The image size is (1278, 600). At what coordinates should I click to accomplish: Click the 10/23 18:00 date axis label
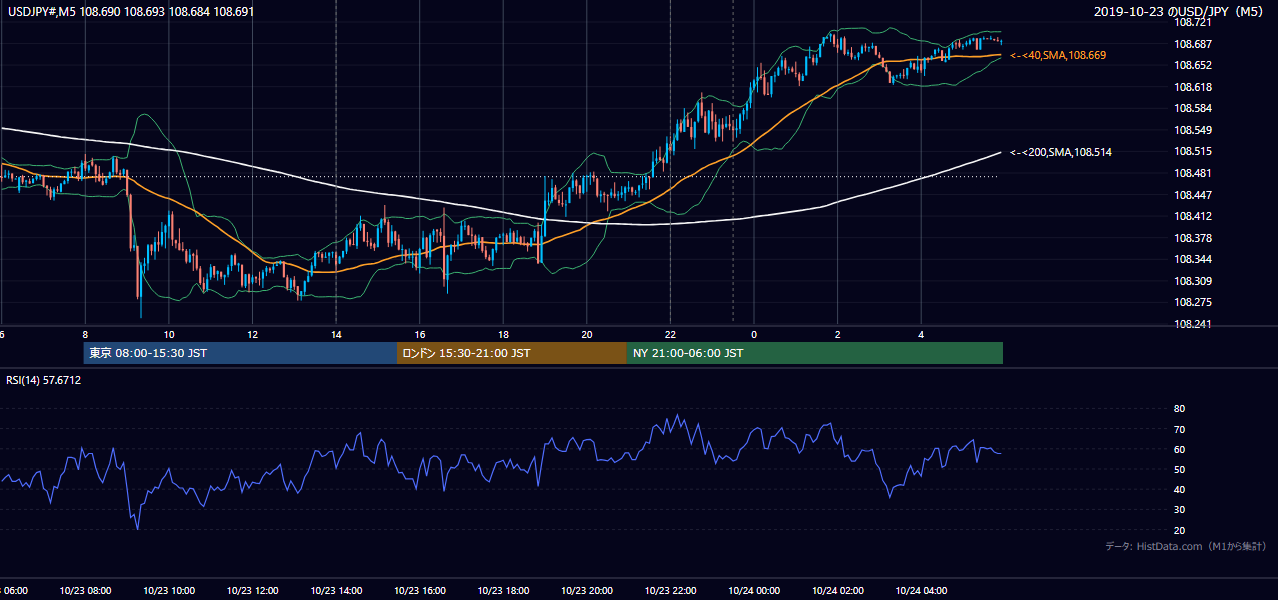503,591
